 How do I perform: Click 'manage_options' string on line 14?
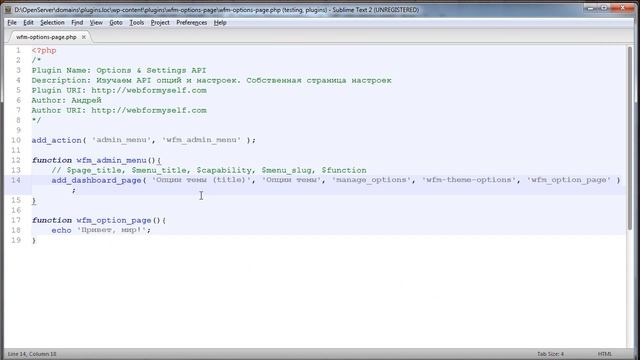pos(371,180)
